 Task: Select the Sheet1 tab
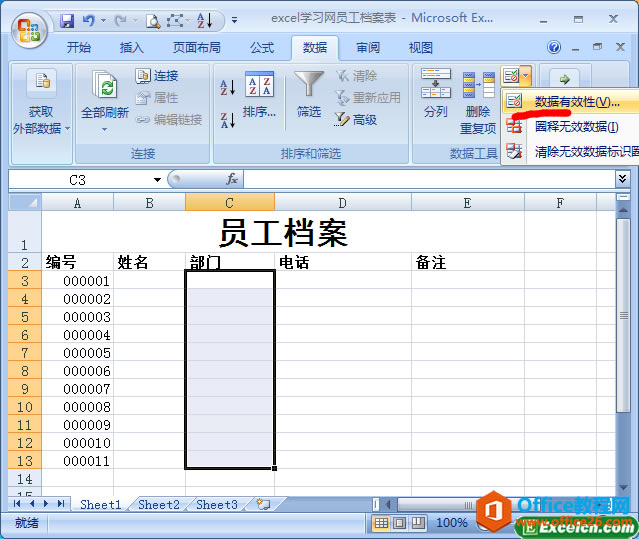[x=100, y=504]
